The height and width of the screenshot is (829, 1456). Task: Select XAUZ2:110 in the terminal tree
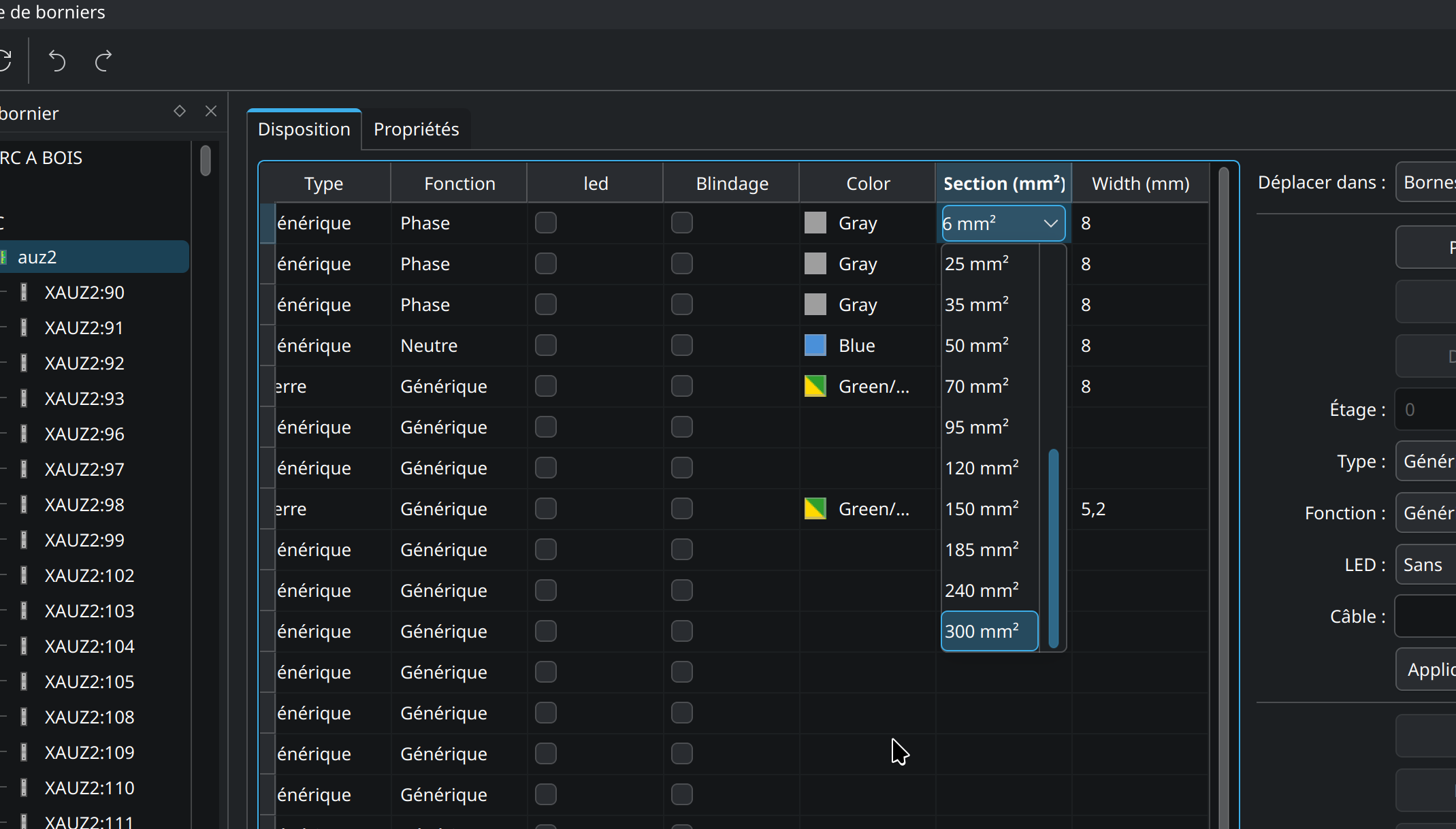(89, 787)
